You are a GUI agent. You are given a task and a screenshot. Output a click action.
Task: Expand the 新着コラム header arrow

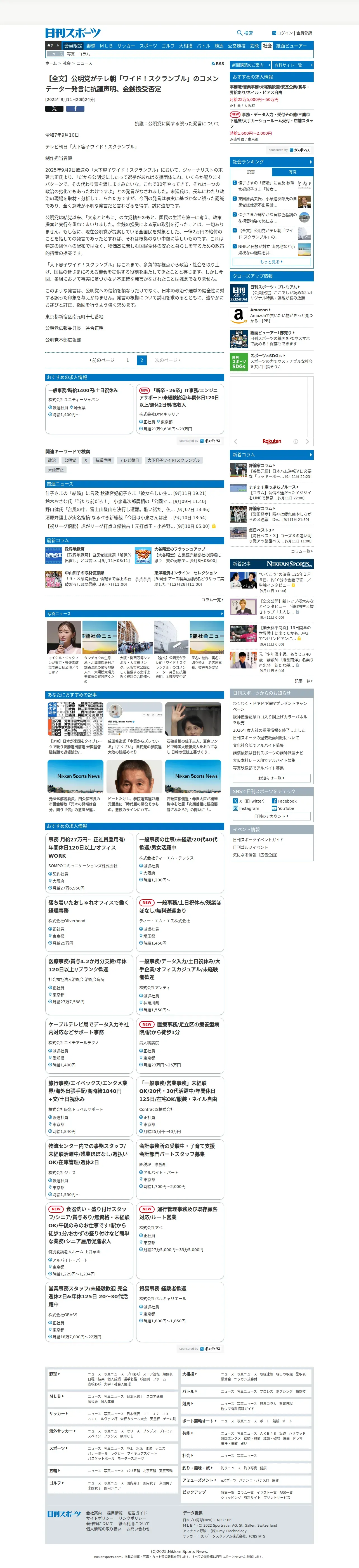tap(310, 455)
